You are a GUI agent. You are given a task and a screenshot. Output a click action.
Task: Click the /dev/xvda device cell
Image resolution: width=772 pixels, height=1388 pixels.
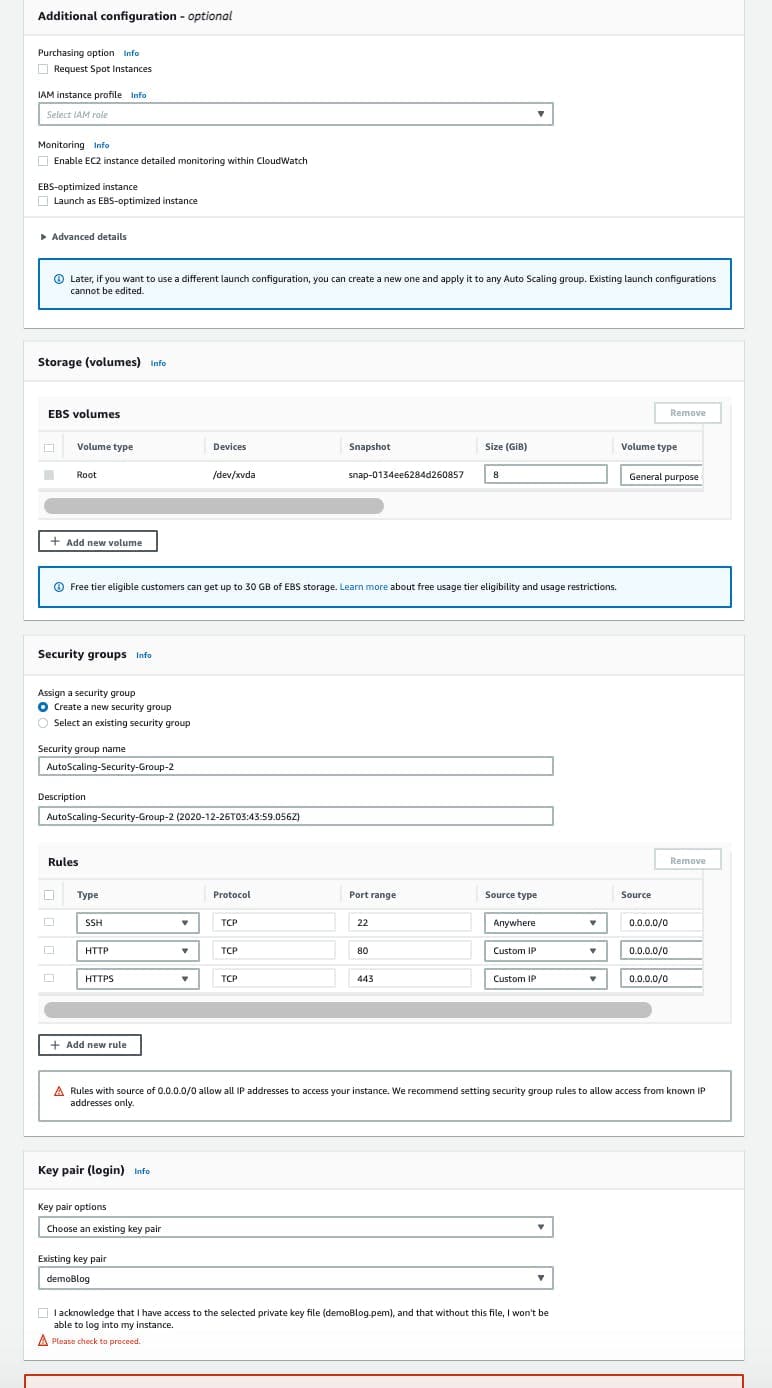point(234,475)
